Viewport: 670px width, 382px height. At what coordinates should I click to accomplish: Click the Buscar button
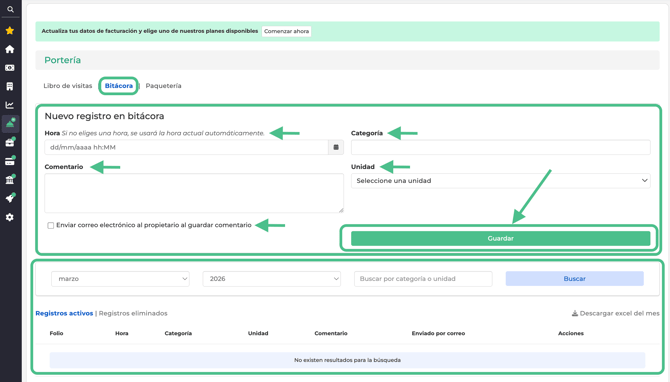(574, 279)
